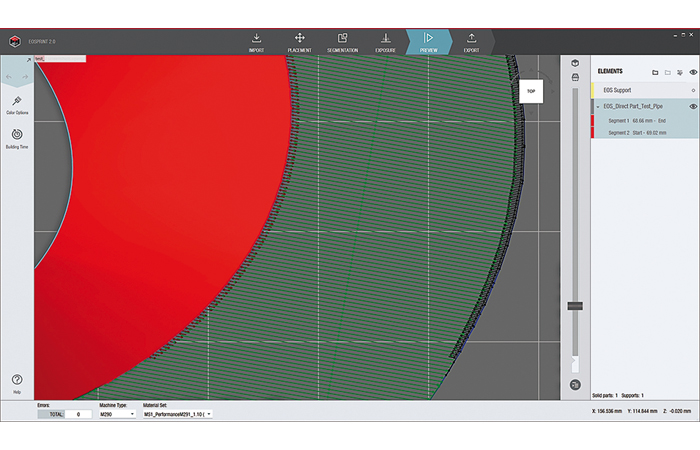Viewport: 700px width, 450px height.
Task: Open the Material Set dropdown
Action: (177, 414)
